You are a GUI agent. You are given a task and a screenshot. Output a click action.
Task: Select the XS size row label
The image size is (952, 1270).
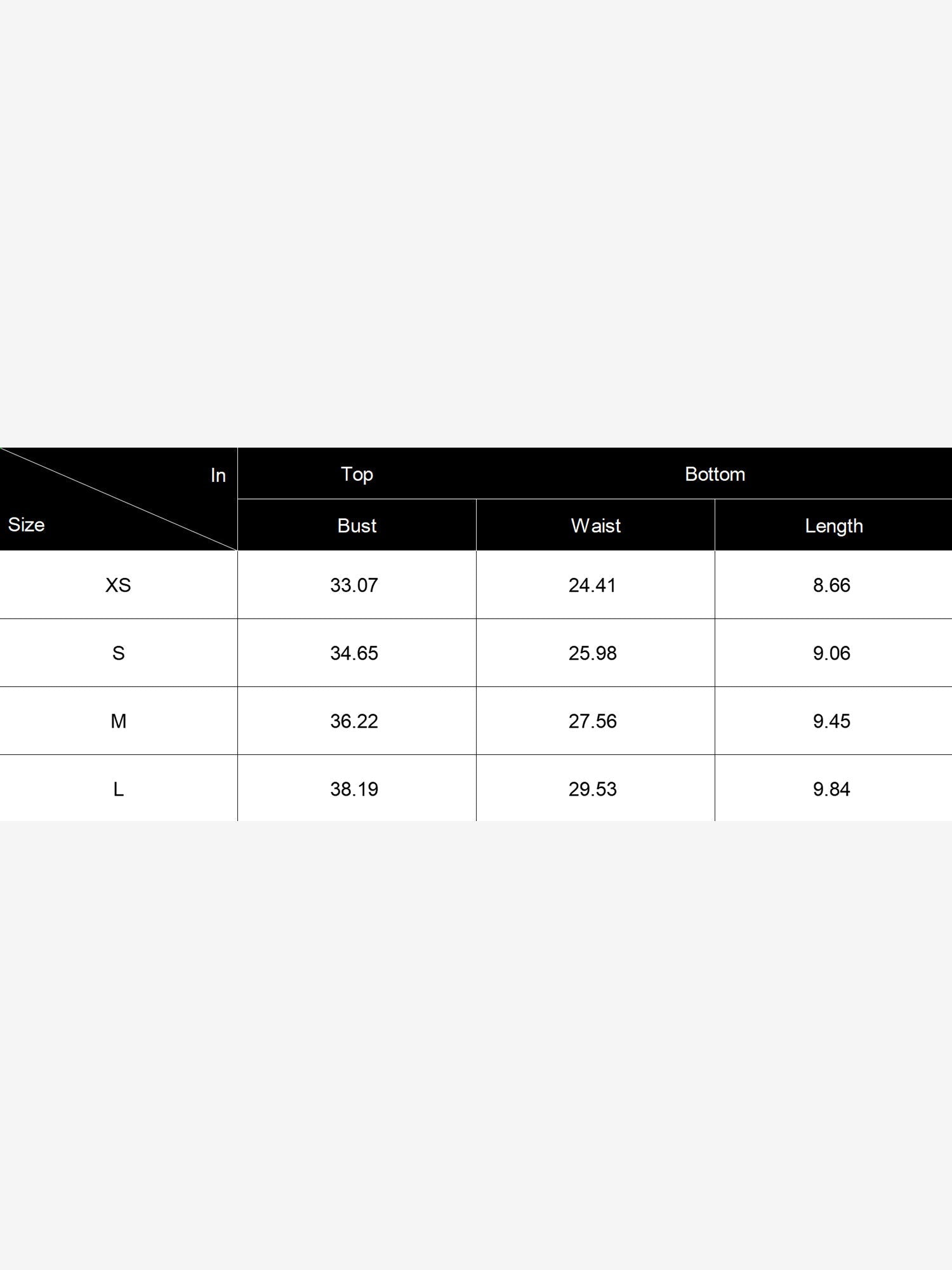pos(118,585)
